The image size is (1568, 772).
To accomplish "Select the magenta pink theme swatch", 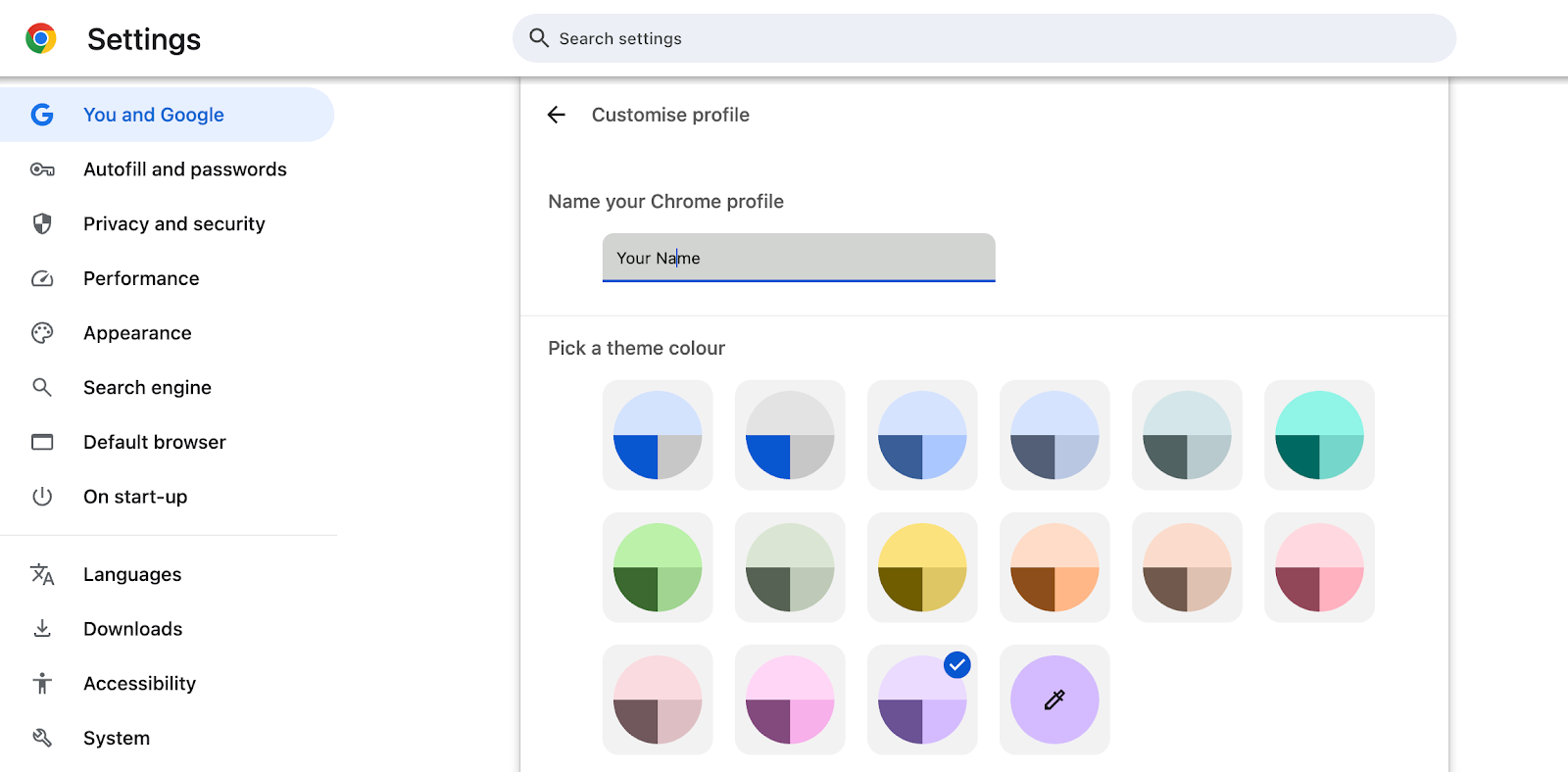I will (790, 700).
